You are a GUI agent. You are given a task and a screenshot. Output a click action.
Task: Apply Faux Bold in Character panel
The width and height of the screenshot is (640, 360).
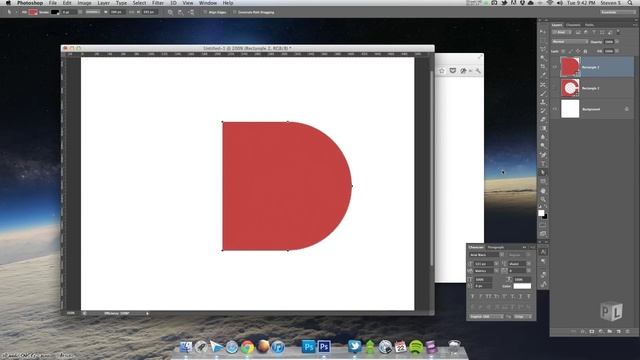pyautogui.click(x=473, y=296)
